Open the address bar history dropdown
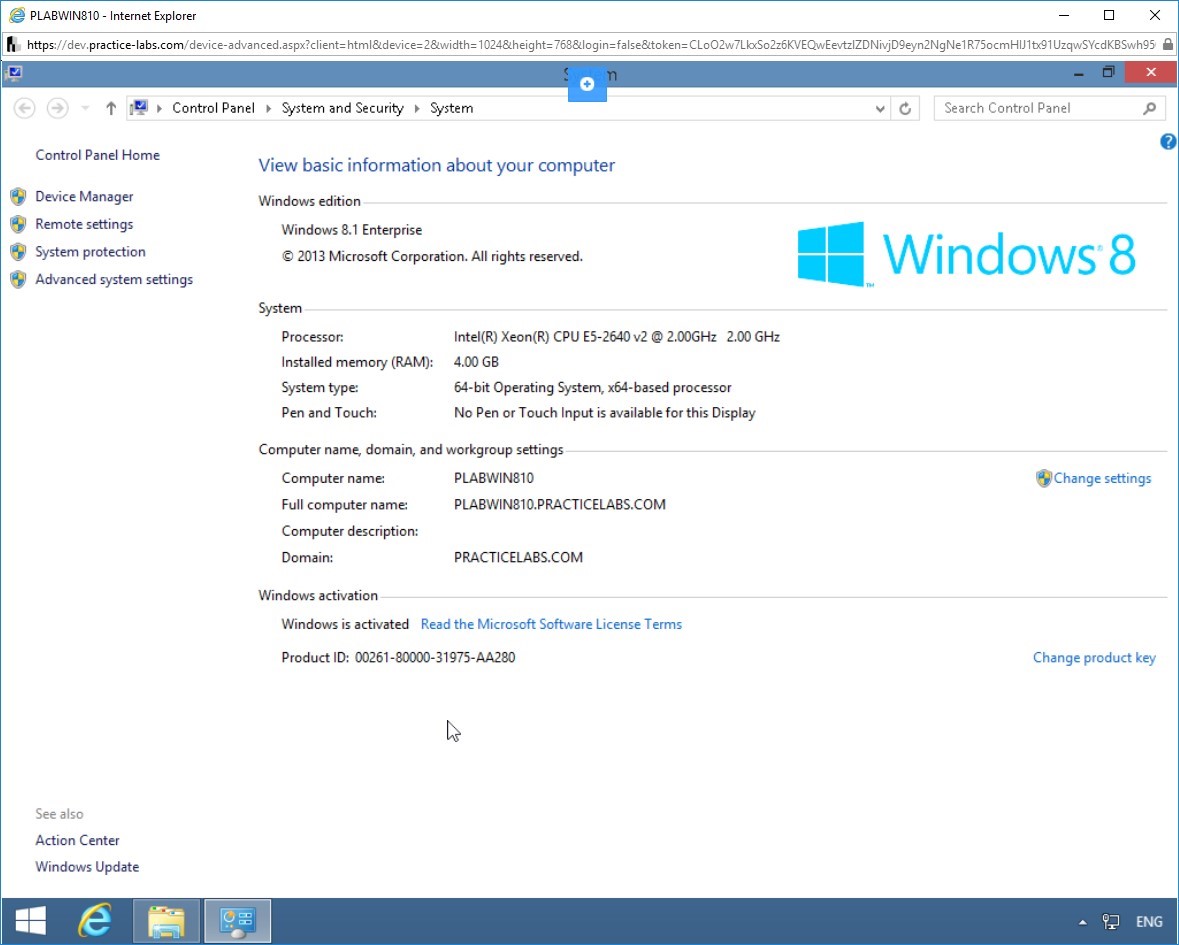This screenshot has height=945, width=1179. point(880,108)
